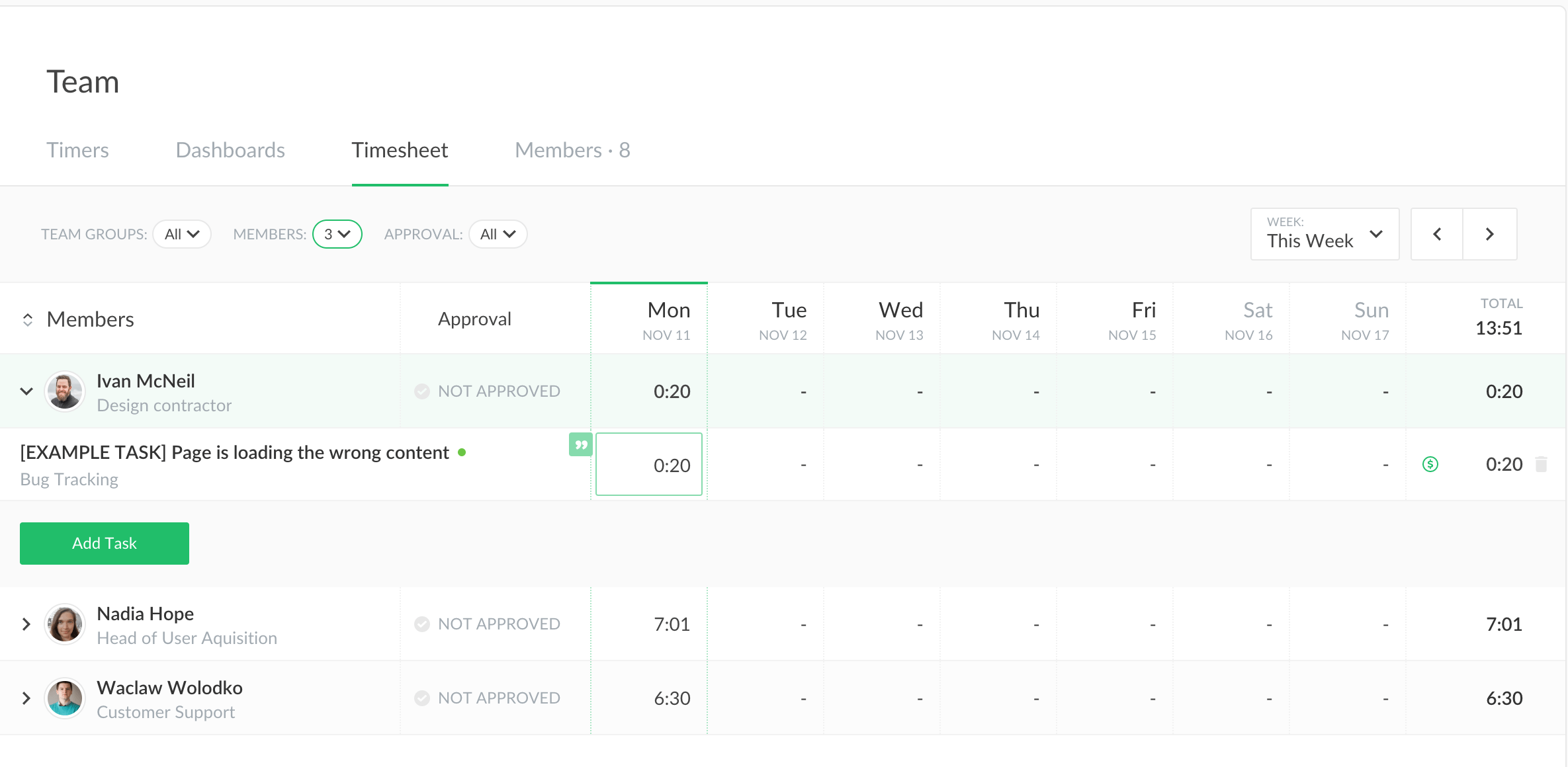Delete task row with trash icon
The height and width of the screenshot is (767, 1568).
(1541, 464)
